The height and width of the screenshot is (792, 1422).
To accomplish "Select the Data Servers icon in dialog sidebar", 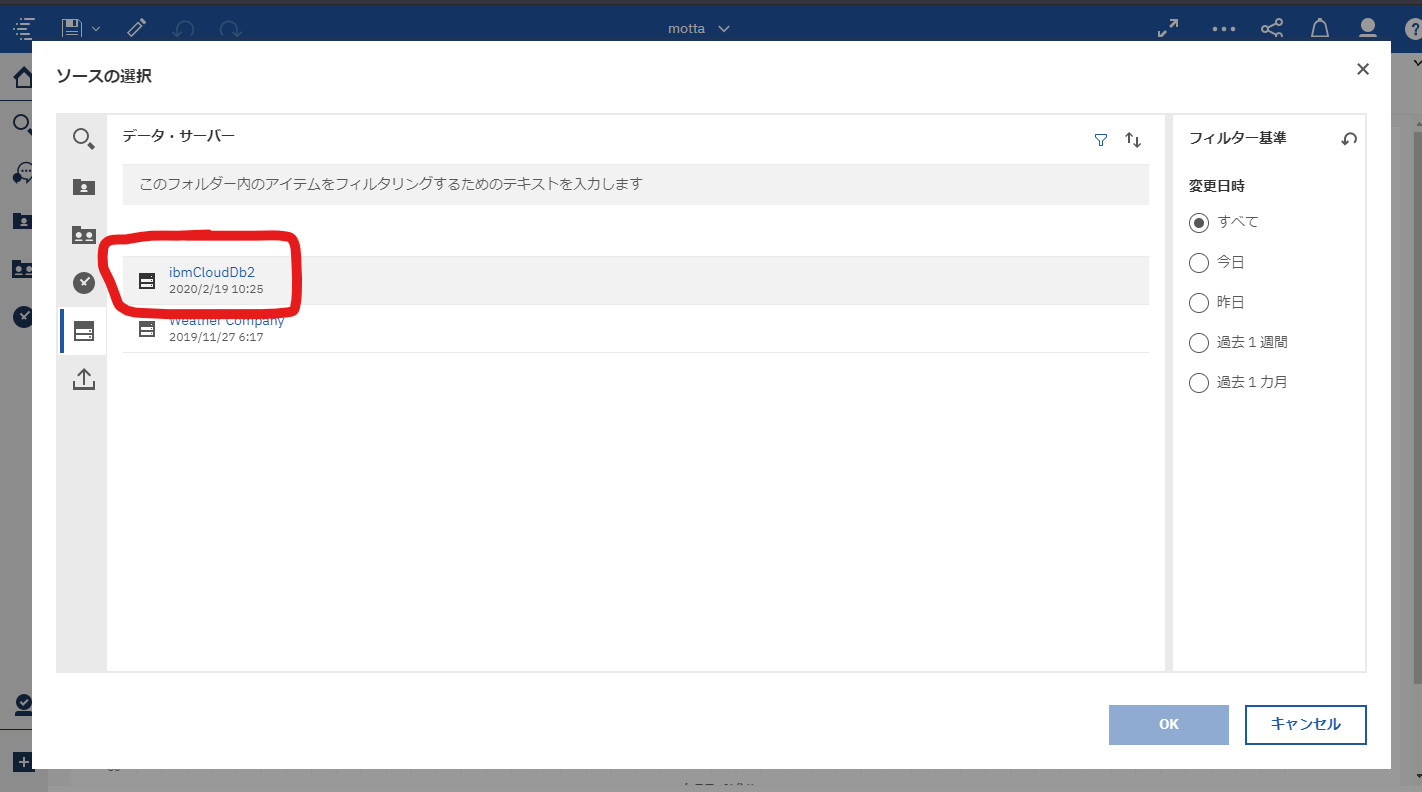I will point(84,331).
